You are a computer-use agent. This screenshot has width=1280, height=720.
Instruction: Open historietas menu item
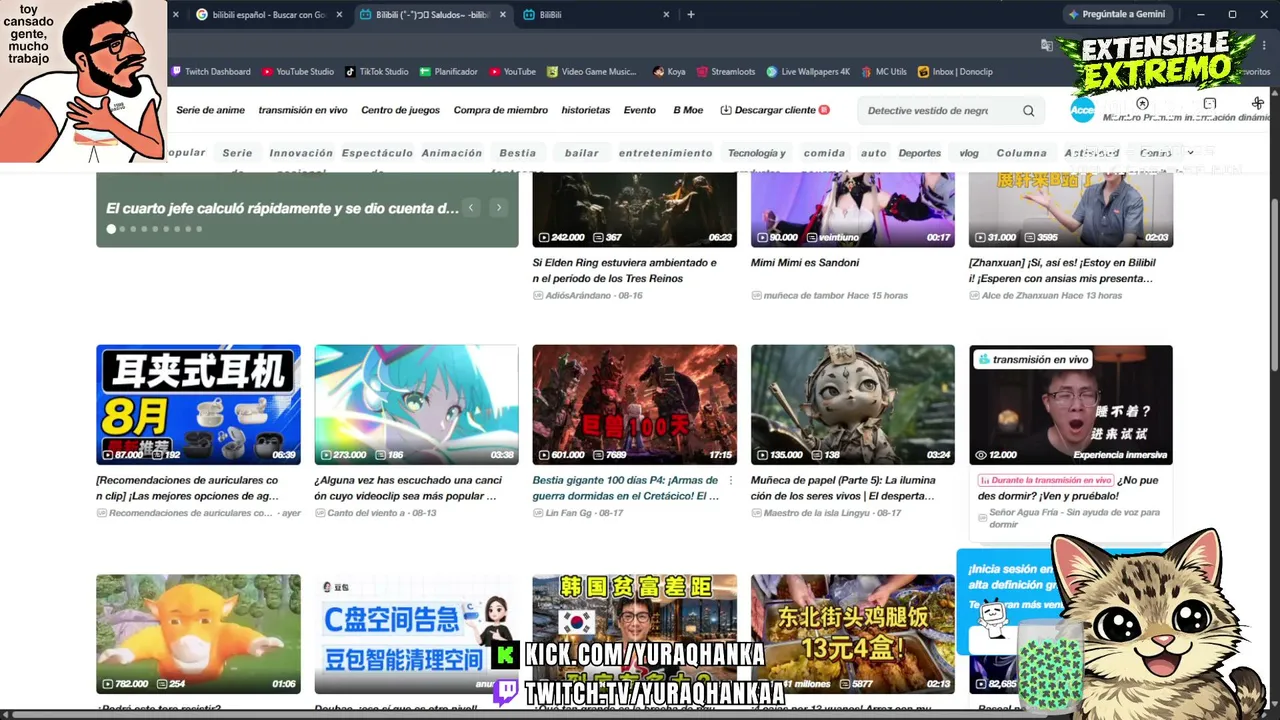(x=585, y=110)
